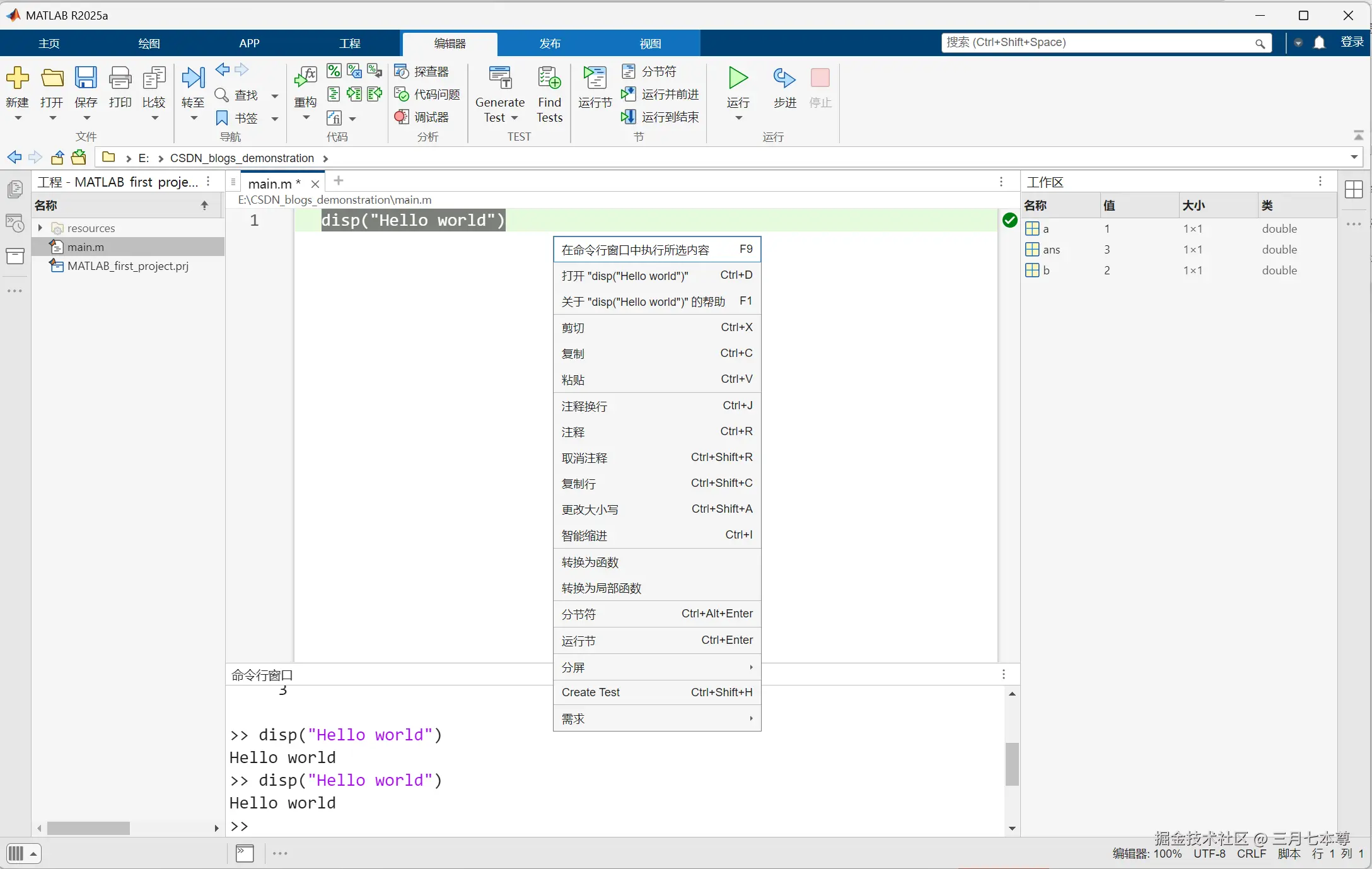The width and height of the screenshot is (1372, 869).
Task: Click the Step button
Action: [x=784, y=79]
